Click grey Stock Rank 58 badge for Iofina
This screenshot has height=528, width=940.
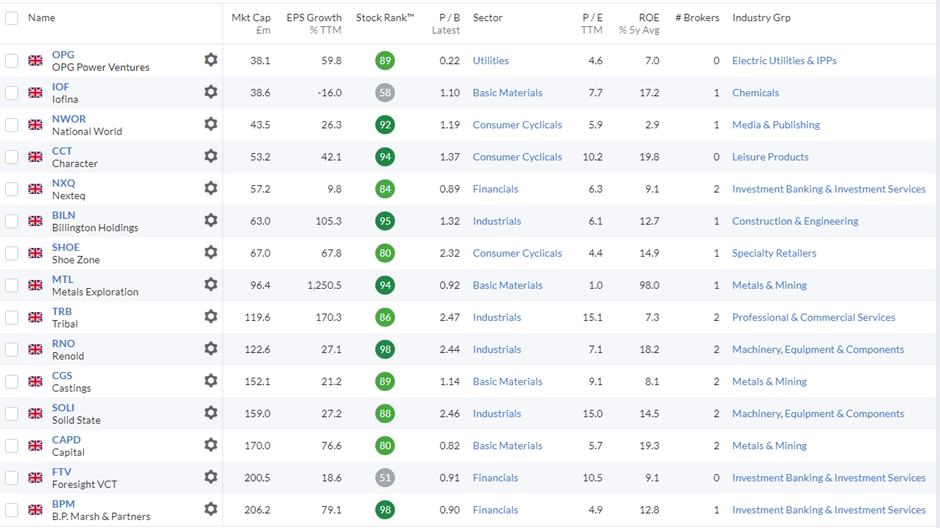385,93
